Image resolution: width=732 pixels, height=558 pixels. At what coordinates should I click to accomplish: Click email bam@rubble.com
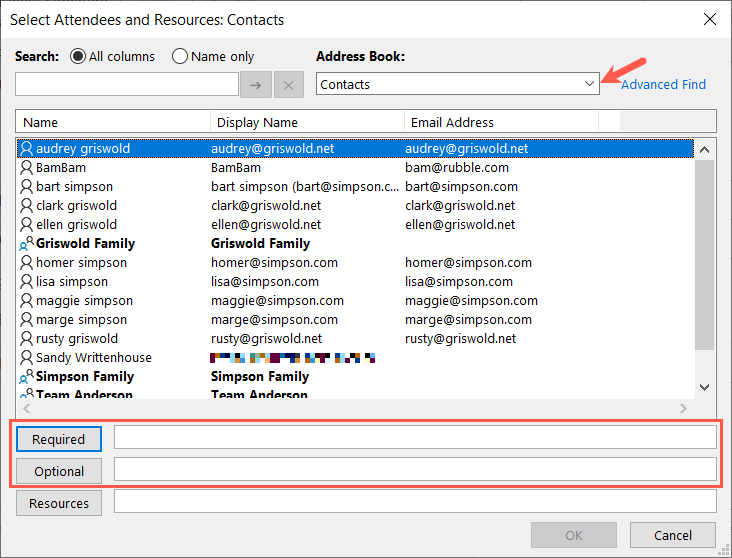(x=457, y=168)
